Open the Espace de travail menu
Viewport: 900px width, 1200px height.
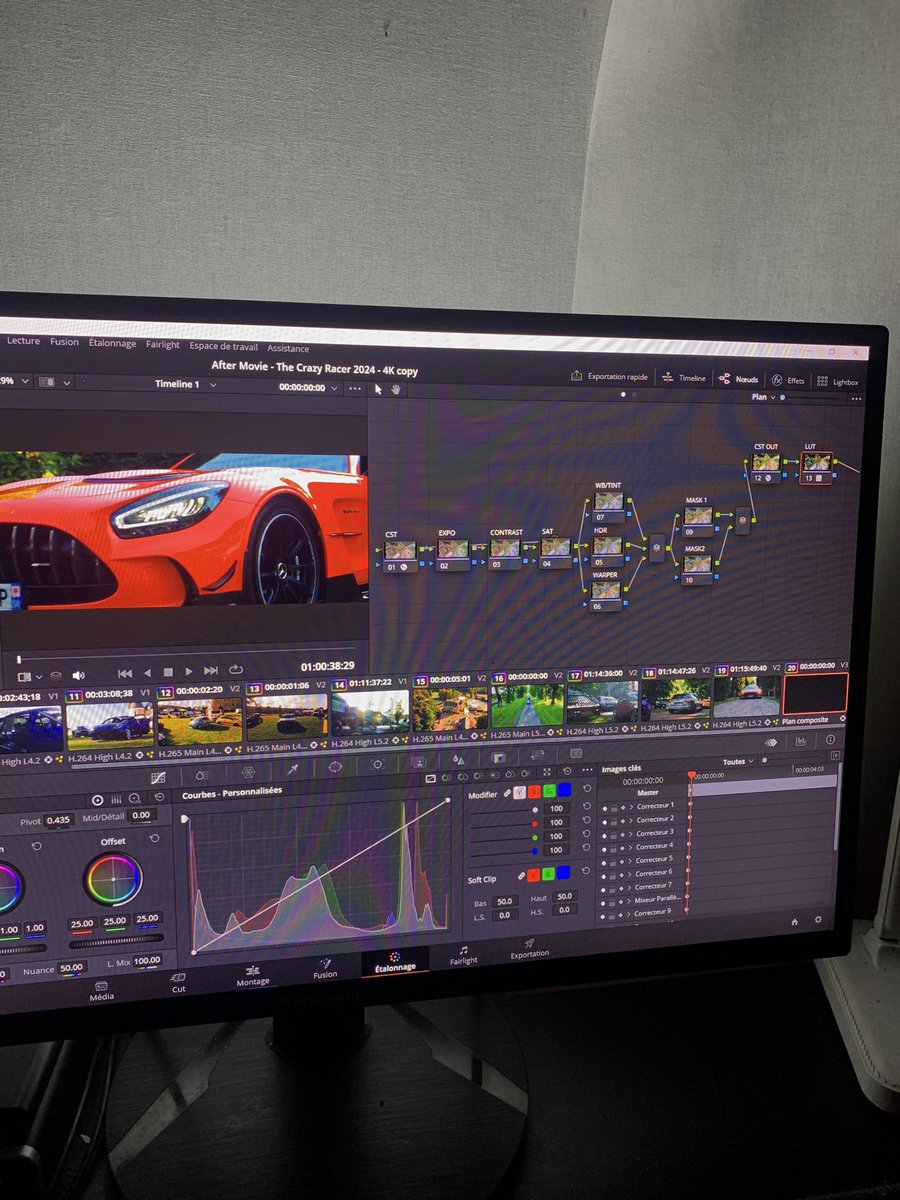223,347
